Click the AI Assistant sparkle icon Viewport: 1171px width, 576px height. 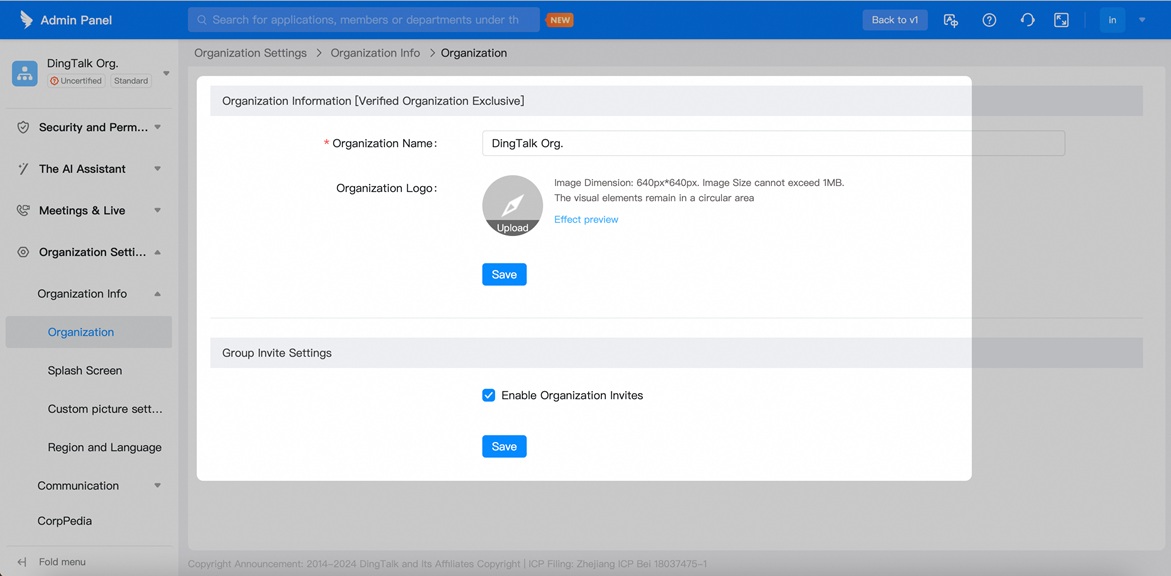(23, 169)
